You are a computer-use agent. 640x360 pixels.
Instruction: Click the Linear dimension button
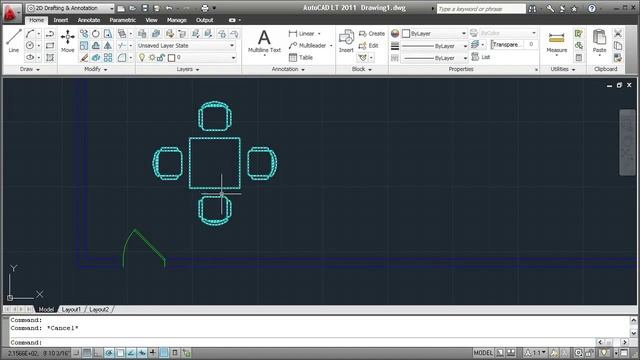click(x=304, y=33)
